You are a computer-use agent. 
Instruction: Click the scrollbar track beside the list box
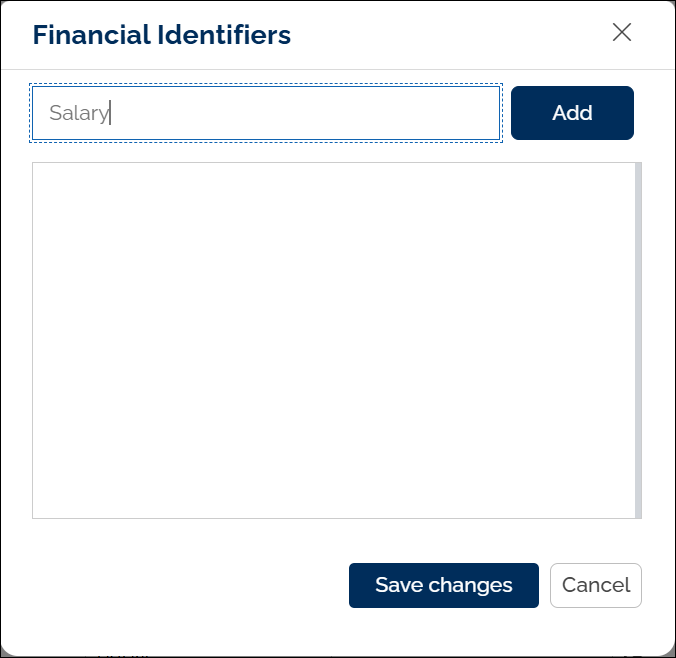638,340
